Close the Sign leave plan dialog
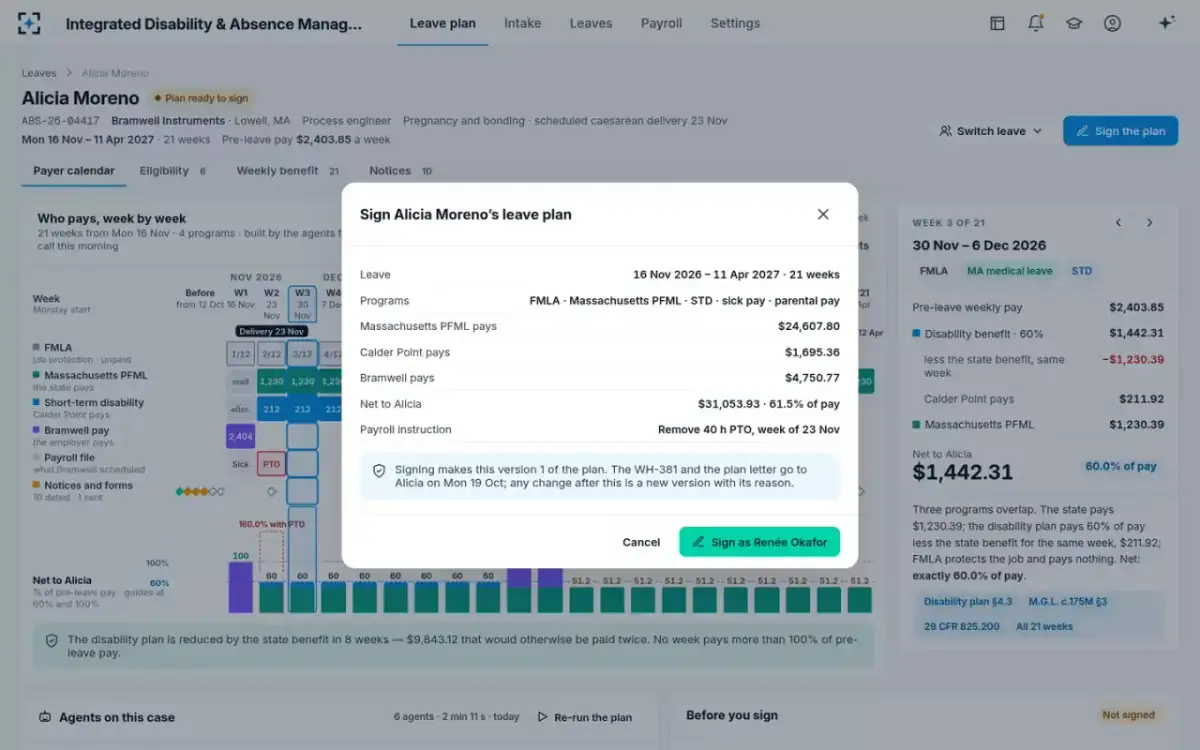 [x=823, y=214]
